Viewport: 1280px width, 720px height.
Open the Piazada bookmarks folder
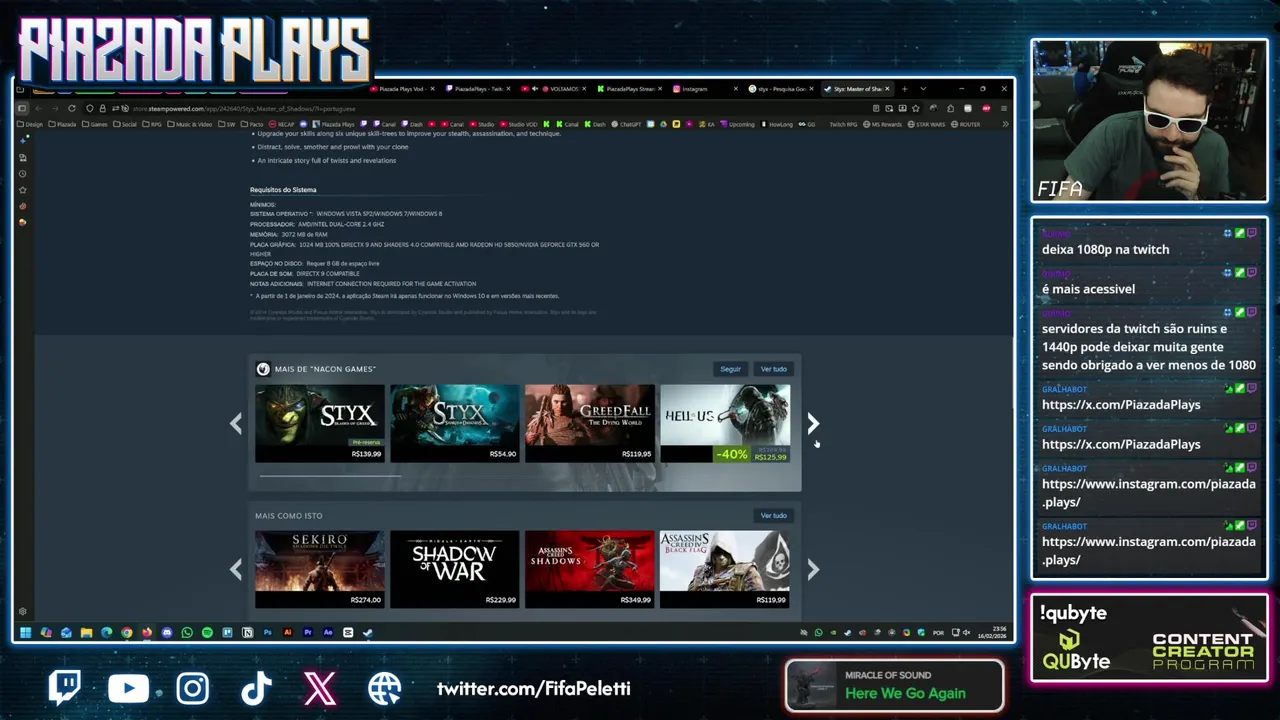point(62,124)
